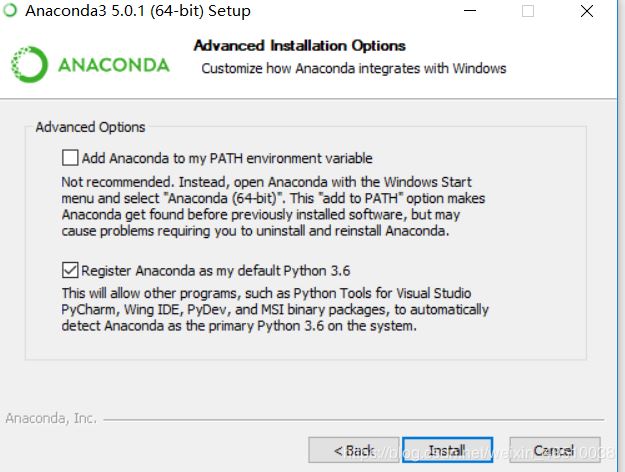Click the Anaconda icon in the title bar
This screenshot has height=472, width=625.
[11, 11]
